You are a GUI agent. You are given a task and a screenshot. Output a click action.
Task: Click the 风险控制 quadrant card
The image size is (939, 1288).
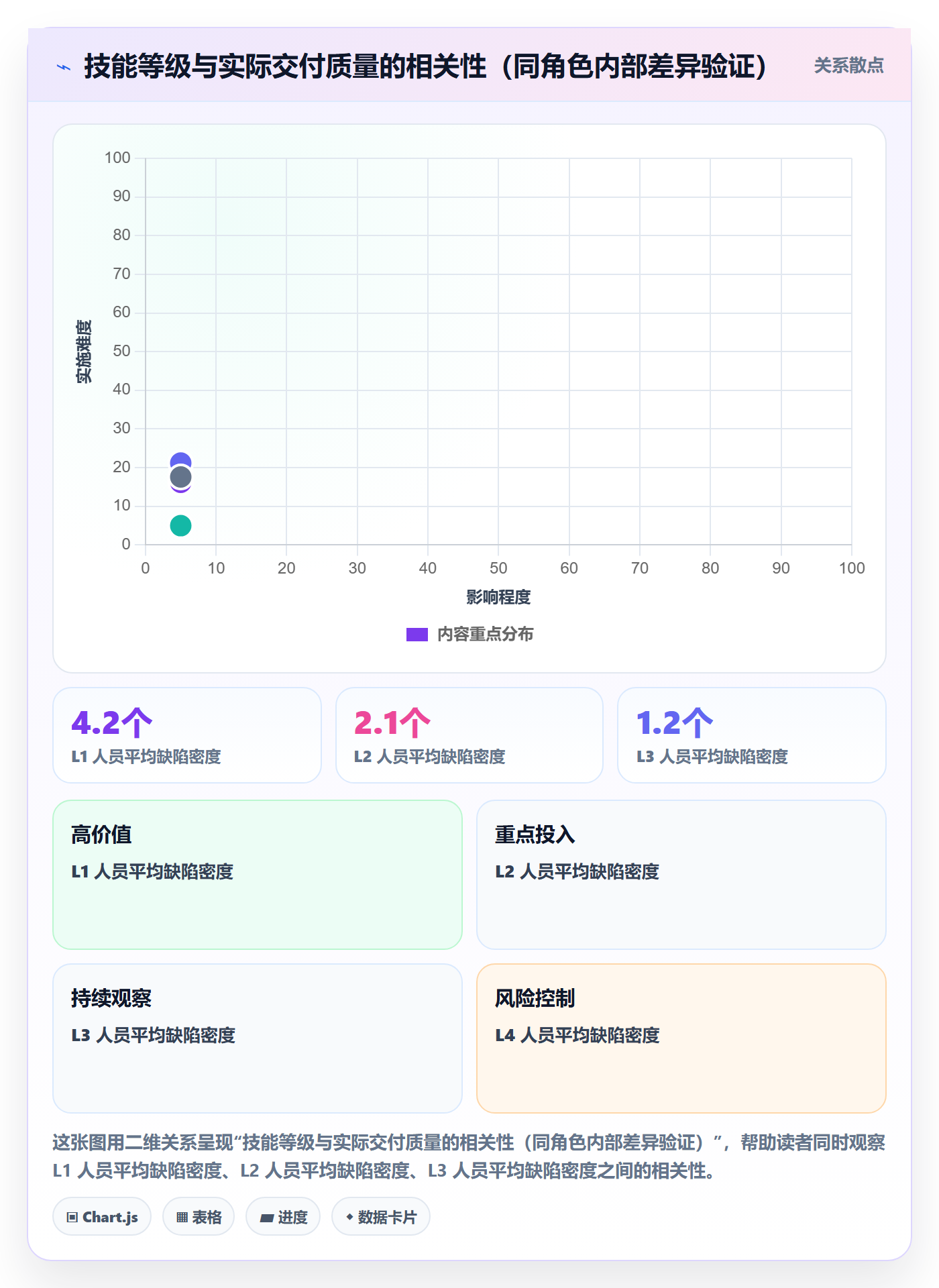[681, 1038]
